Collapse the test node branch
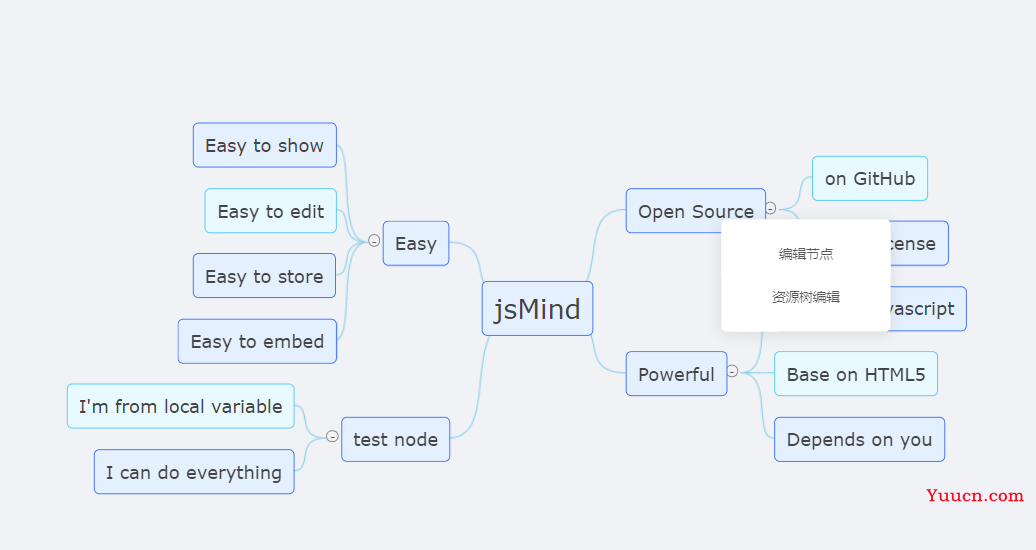 point(332,436)
